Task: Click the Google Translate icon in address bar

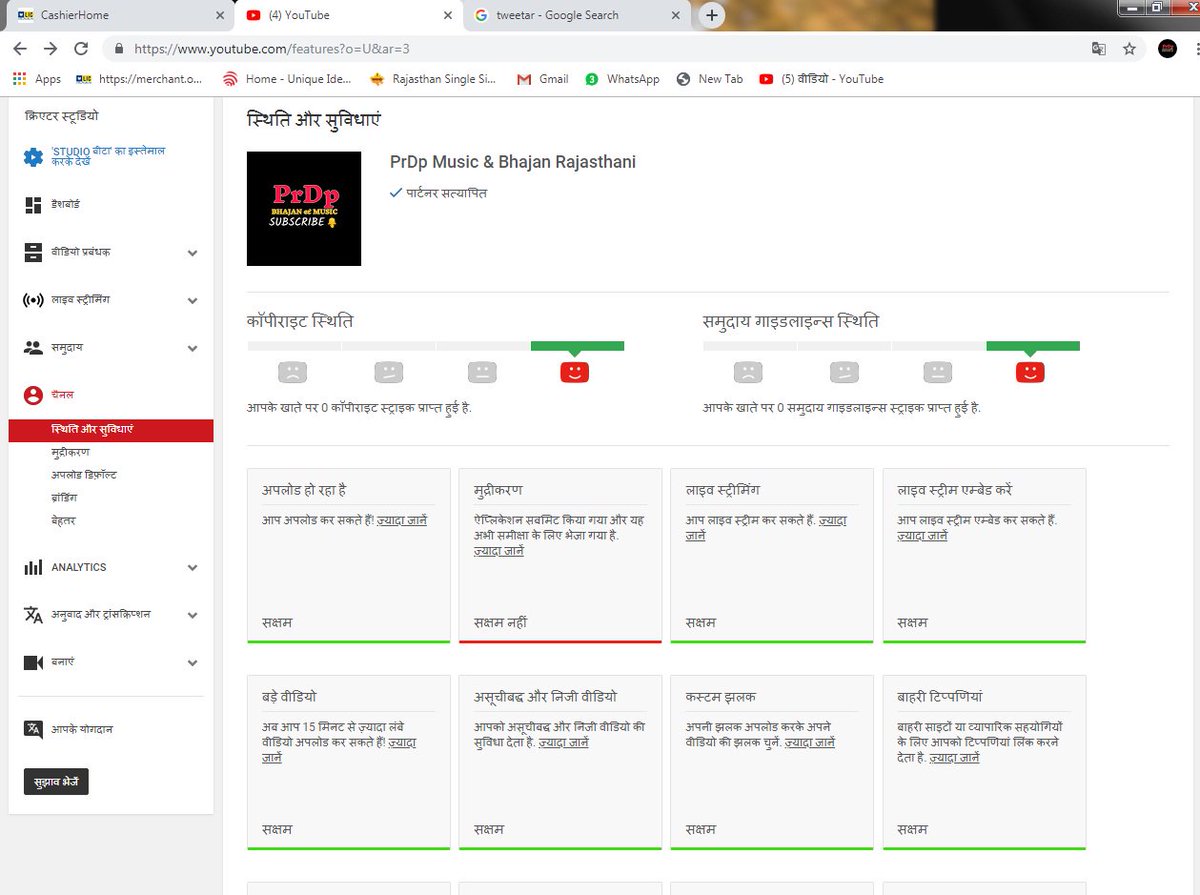Action: 1099,48
